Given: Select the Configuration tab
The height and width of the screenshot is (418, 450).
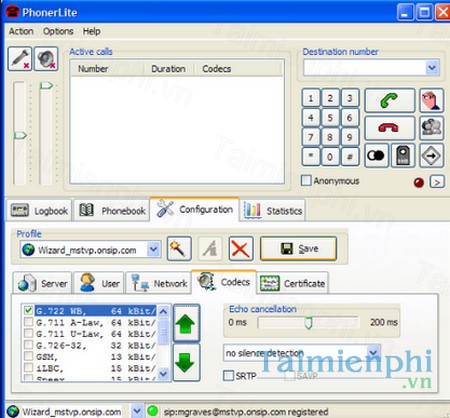Looking at the screenshot, I should click(195, 209).
